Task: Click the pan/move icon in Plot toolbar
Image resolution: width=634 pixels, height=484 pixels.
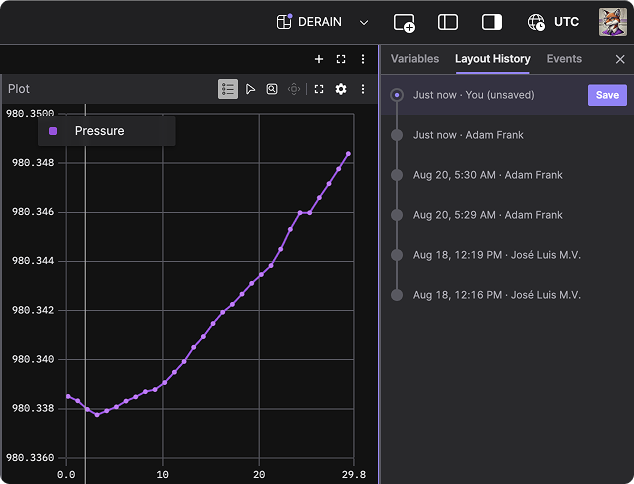Action: [x=294, y=89]
